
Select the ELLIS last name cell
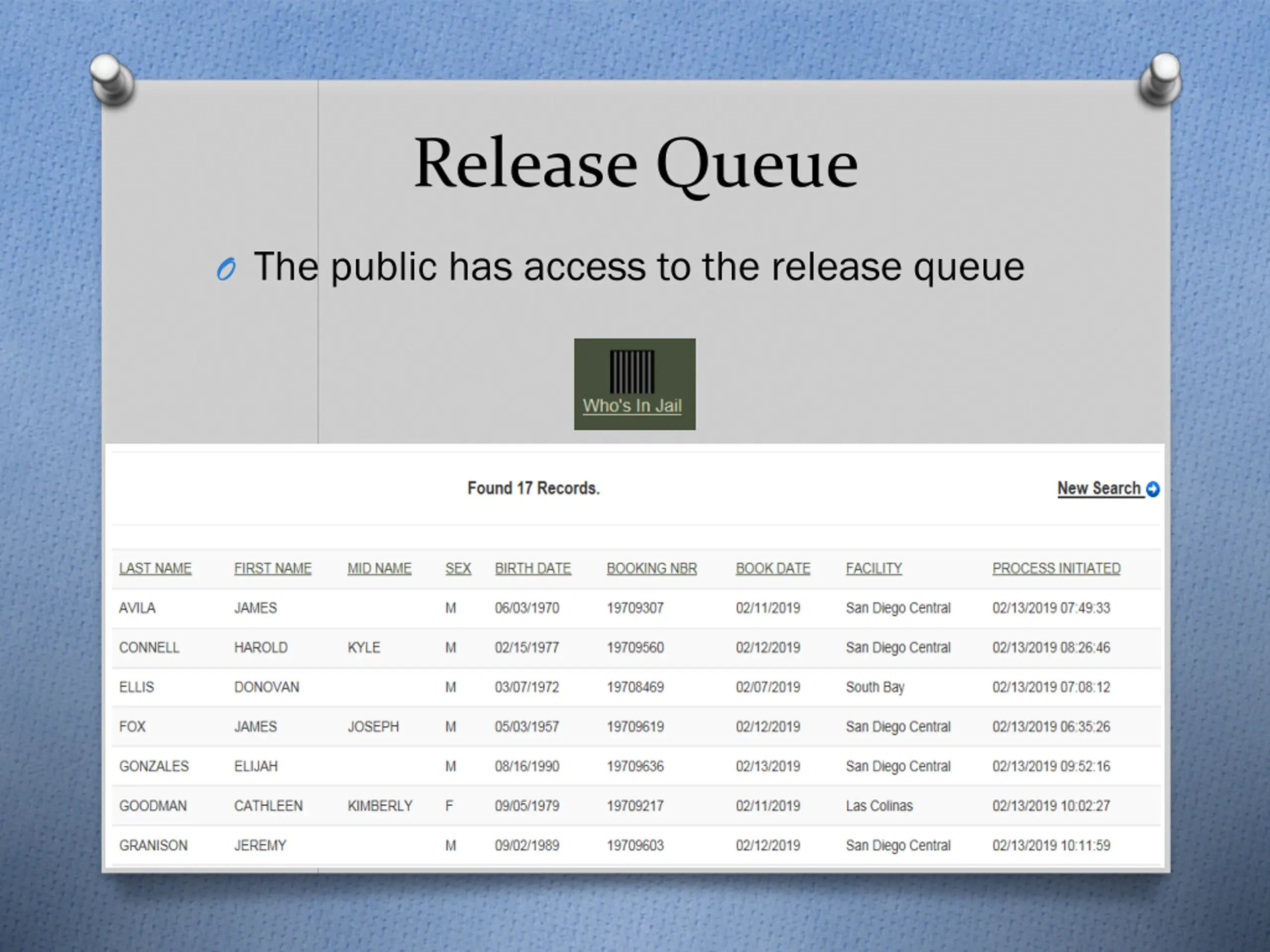point(136,687)
